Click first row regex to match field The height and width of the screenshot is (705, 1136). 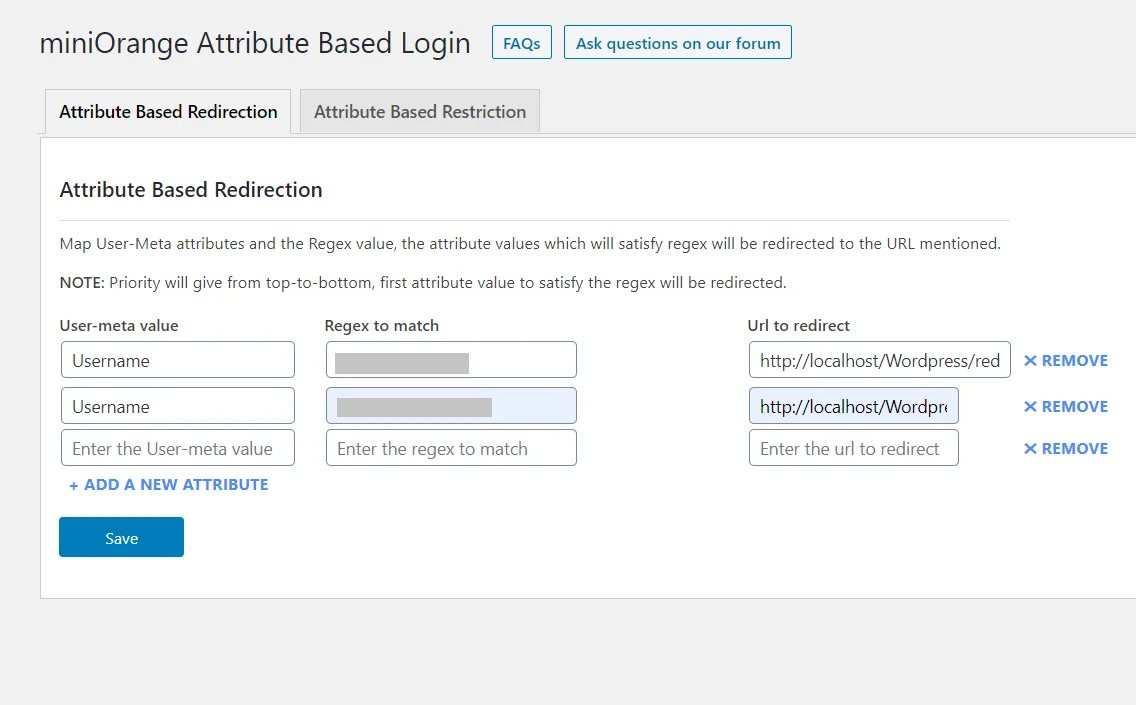tap(451, 360)
